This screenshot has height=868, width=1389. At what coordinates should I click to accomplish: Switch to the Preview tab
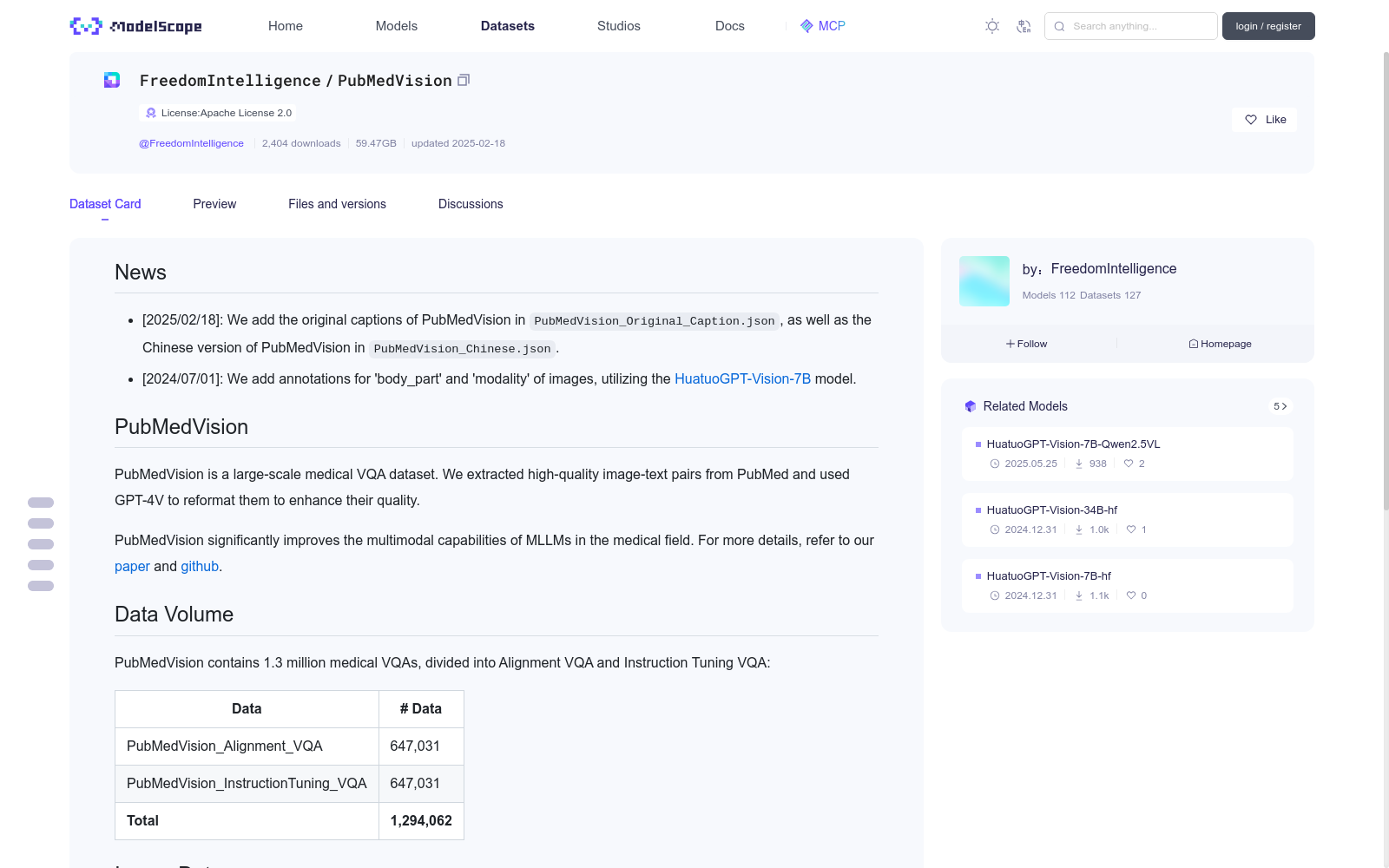coord(214,204)
